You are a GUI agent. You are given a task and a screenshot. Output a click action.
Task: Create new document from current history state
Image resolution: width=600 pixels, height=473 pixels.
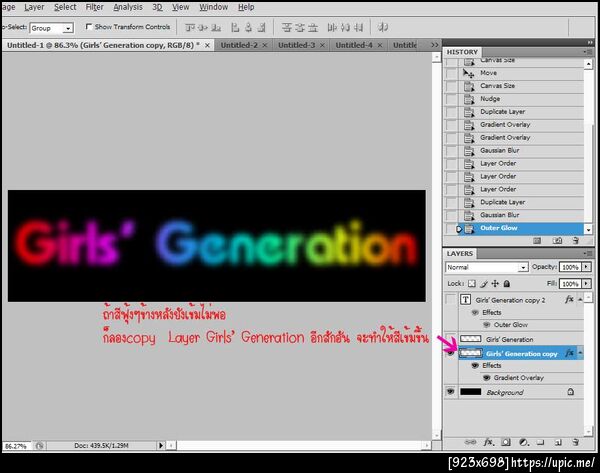537,241
